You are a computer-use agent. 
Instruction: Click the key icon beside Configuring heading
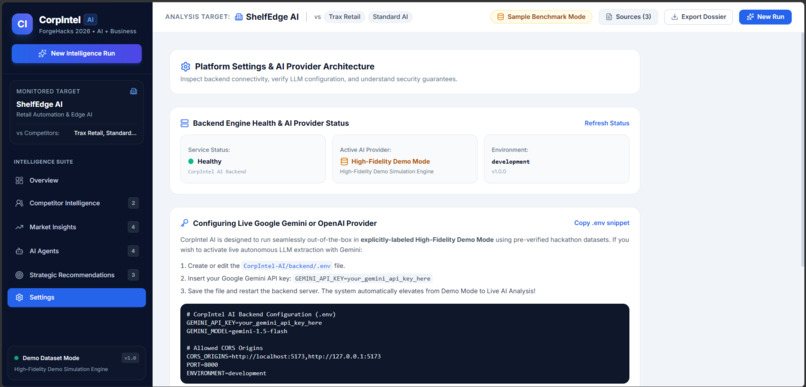coord(185,223)
